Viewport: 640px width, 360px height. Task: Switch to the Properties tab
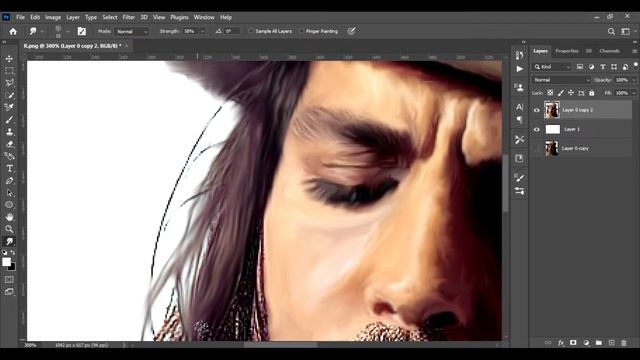point(567,51)
